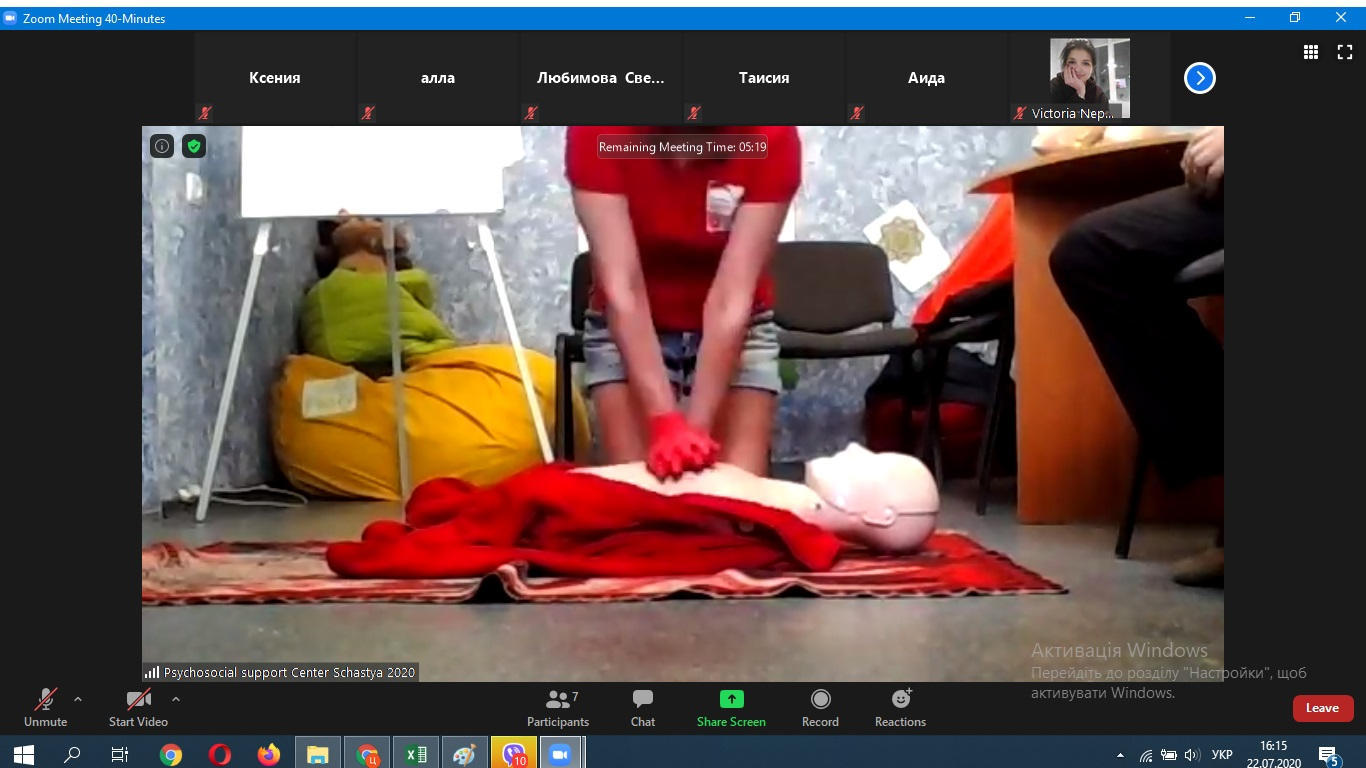Click muted mic icon on Любимова tile

point(531,113)
